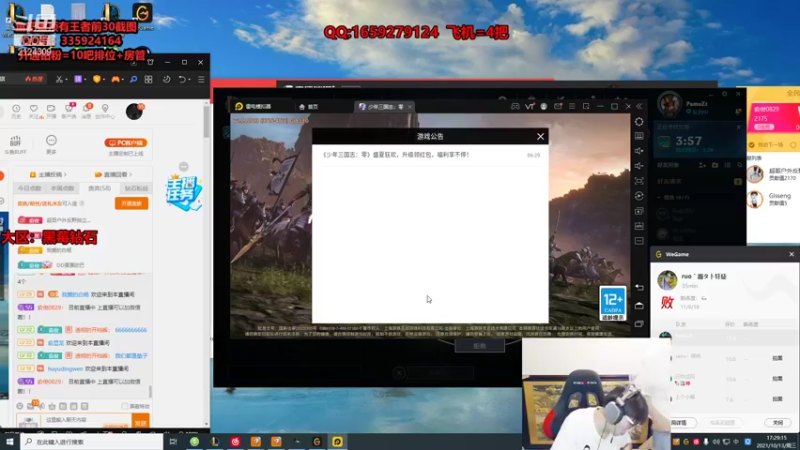
Task: Open the mail message icon in emulator title bar
Action: (558, 106)
